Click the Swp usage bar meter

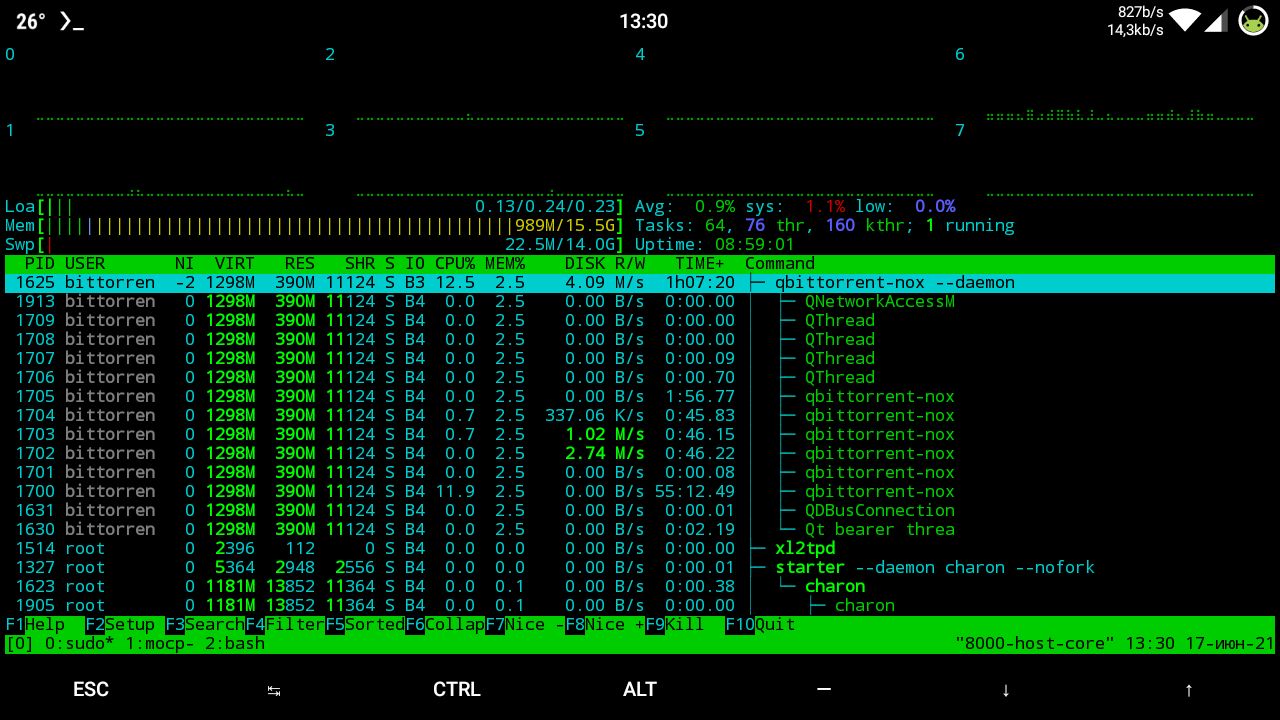coord(315,244)
